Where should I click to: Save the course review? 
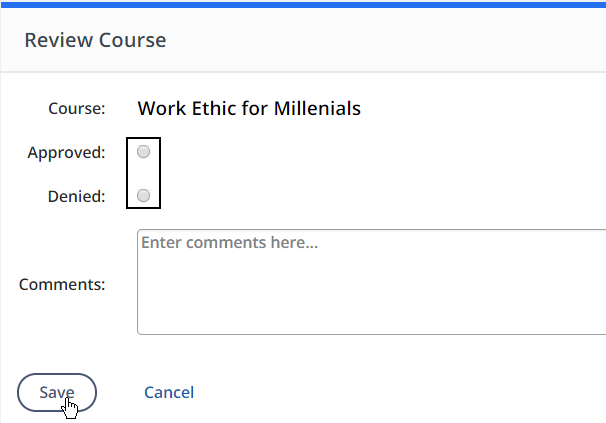57,392
